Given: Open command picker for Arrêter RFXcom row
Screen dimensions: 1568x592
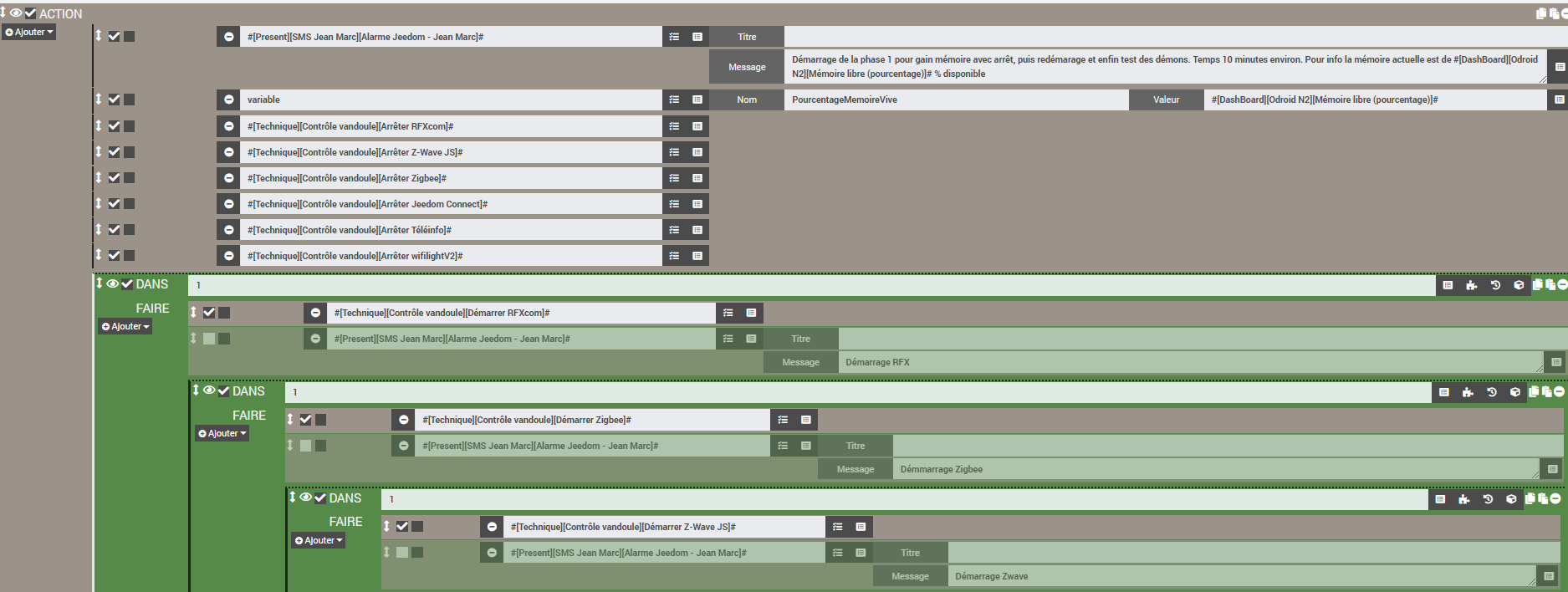Looking at the screenshot, I should click(x=697, y=126).
